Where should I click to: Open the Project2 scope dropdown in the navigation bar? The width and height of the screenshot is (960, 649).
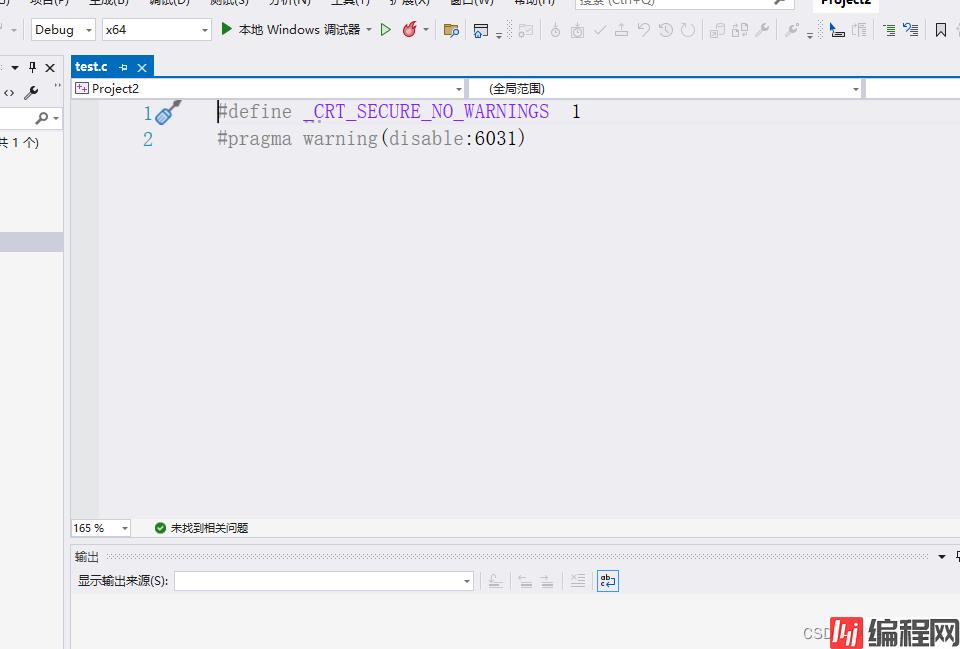(268, 89)
